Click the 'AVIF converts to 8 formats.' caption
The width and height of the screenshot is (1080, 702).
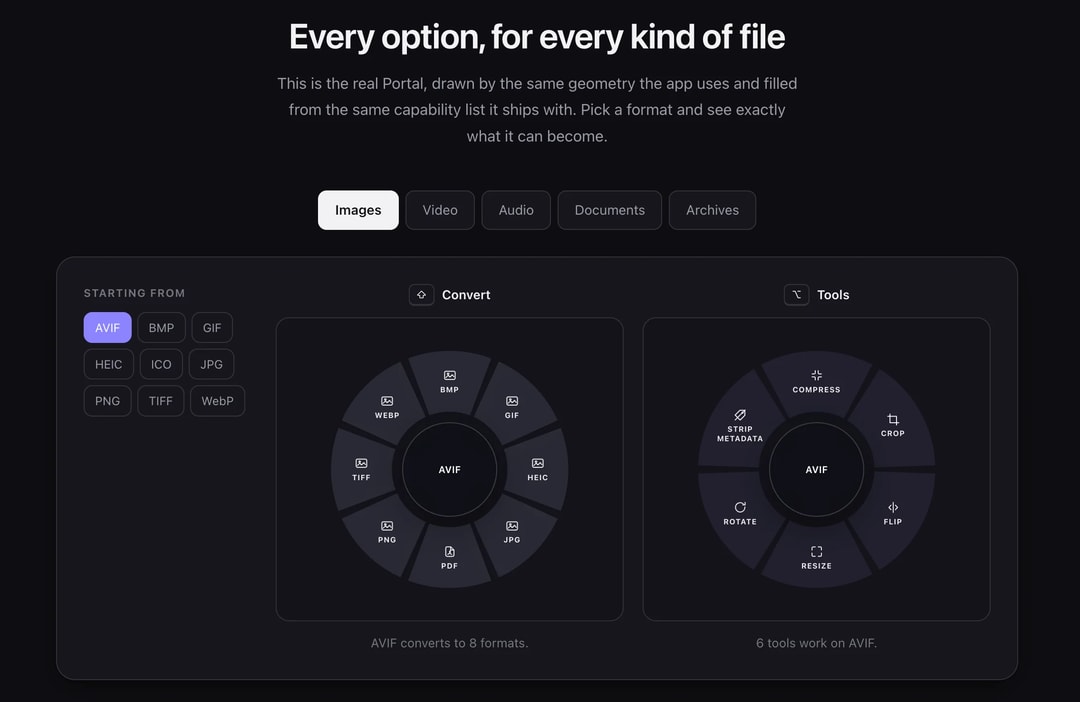[449, 643]
